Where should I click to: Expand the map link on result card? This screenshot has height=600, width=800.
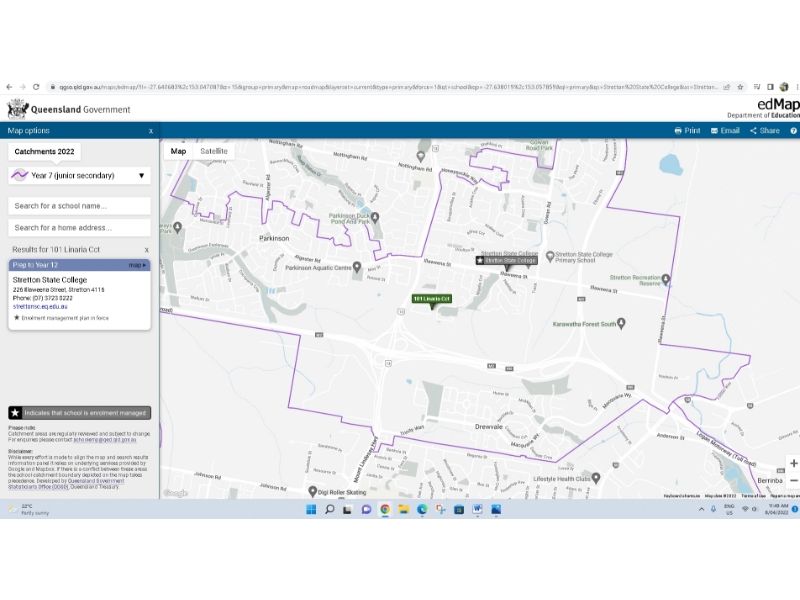click(137, 265)
